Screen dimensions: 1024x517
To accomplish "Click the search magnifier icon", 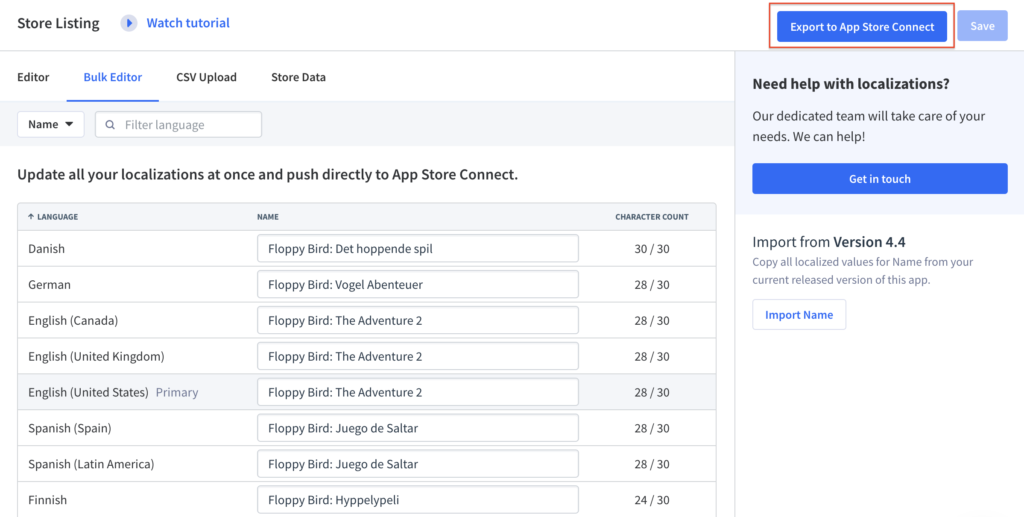I will [x=110, y=125].
